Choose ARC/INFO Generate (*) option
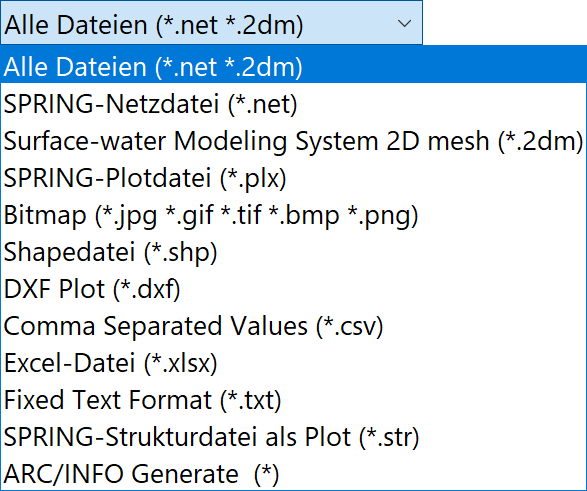This screenshot has height=491, width=587. [x=294, y=473]
